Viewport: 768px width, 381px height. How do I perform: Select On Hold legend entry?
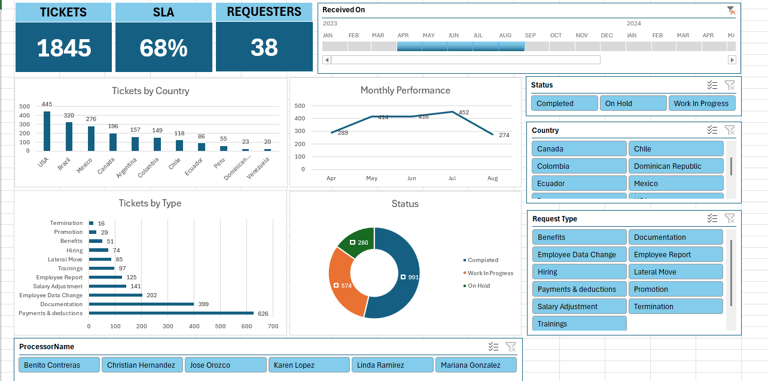point(477,286)
